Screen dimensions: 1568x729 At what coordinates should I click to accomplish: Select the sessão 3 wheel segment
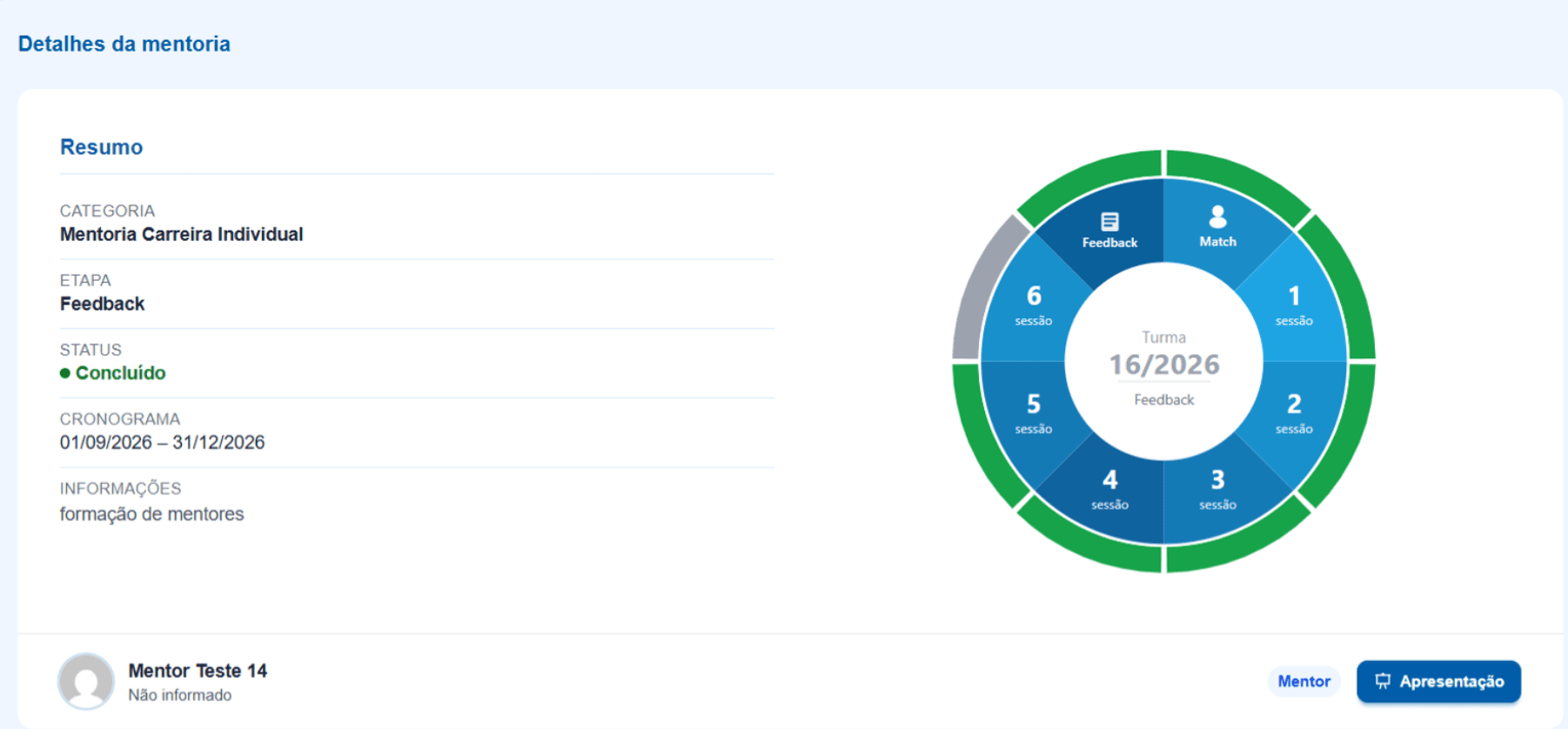pos(1217,490)
